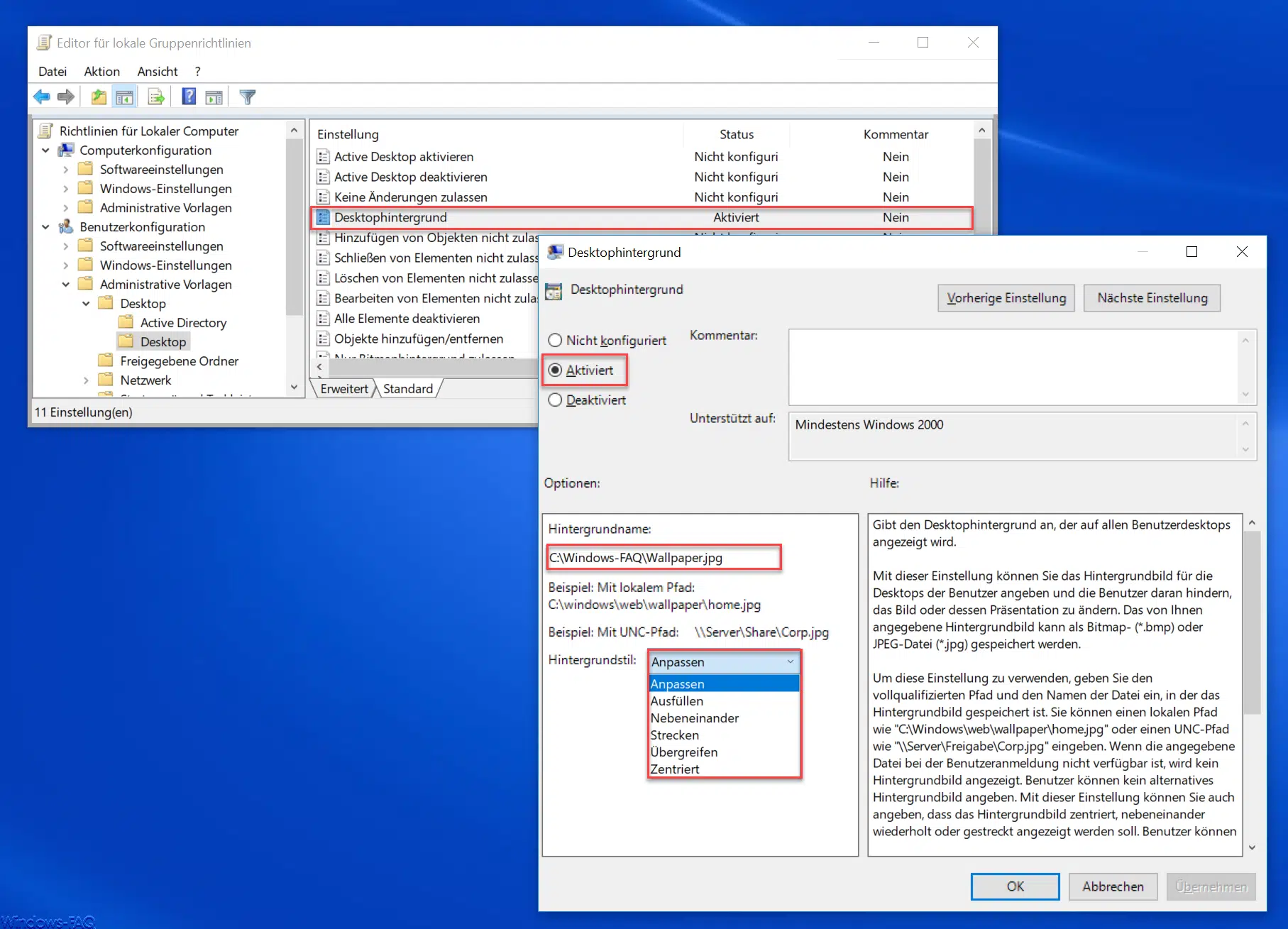Click the policy icon beside Keine Änderungen zulassen

(x=323, y=197)
